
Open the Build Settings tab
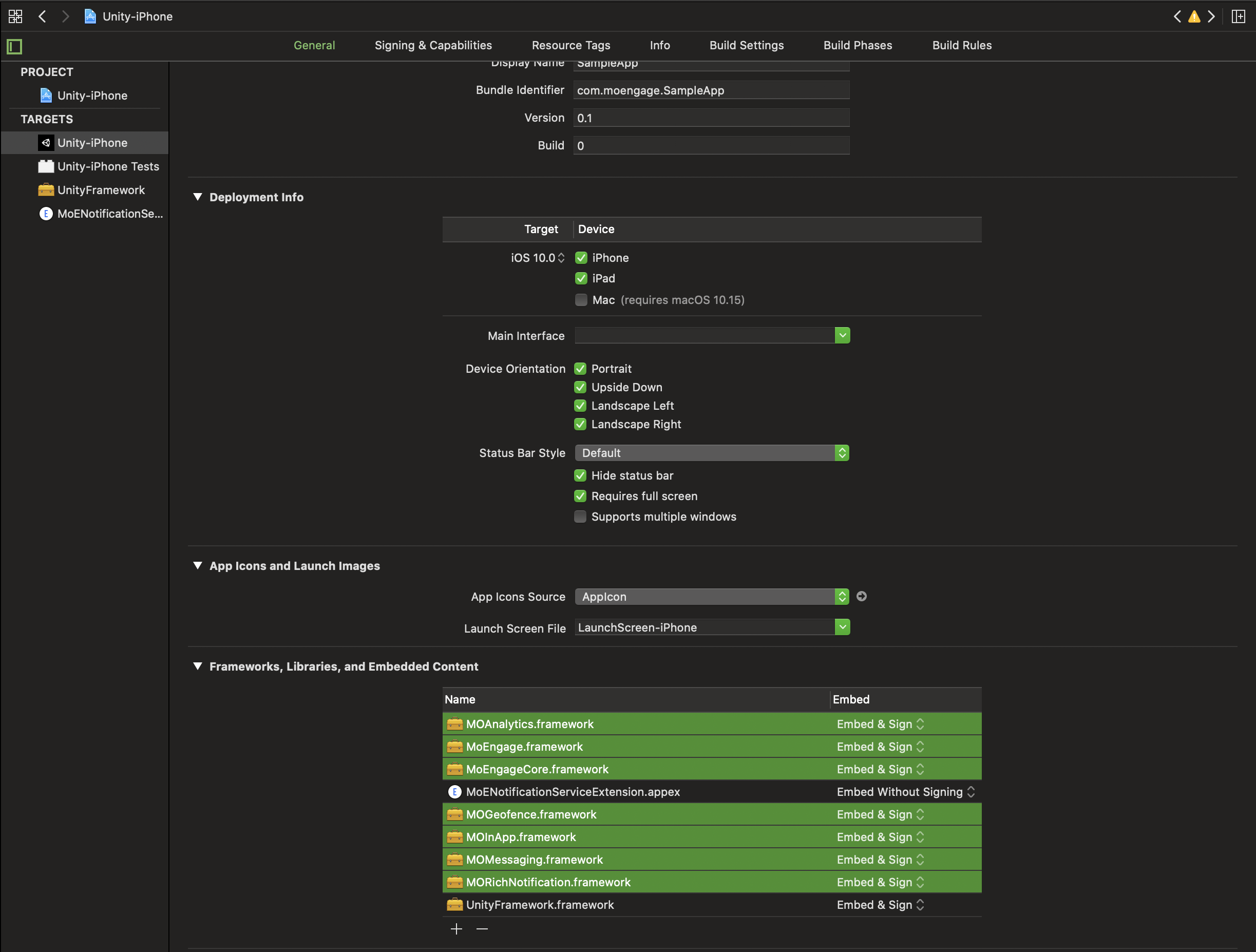(x=746, y=45)
